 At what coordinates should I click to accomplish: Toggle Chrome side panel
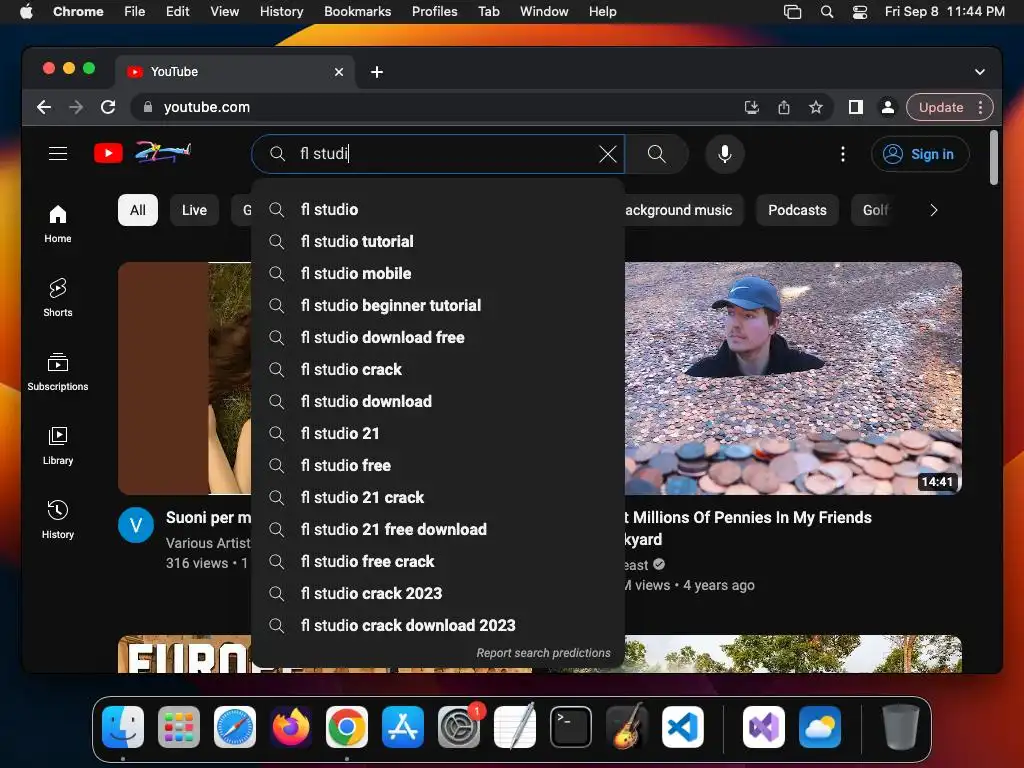click(856, 107)
